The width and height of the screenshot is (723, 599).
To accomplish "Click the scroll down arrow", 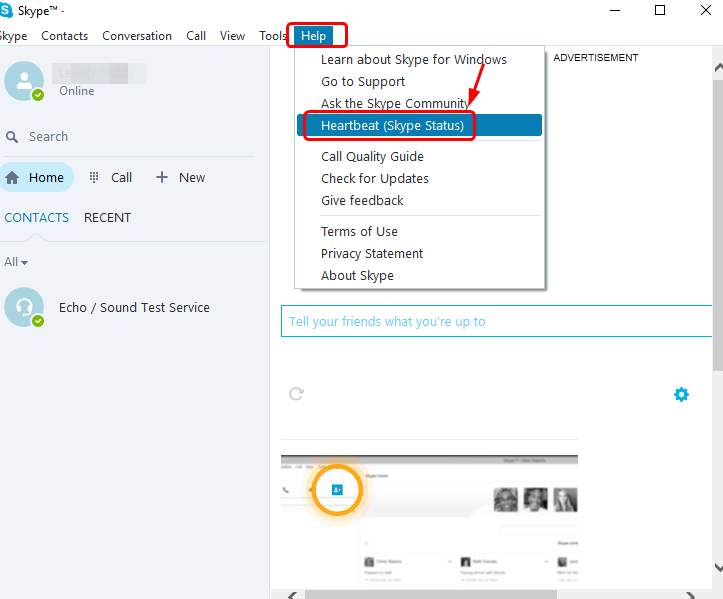I will [x=718, y=567].
